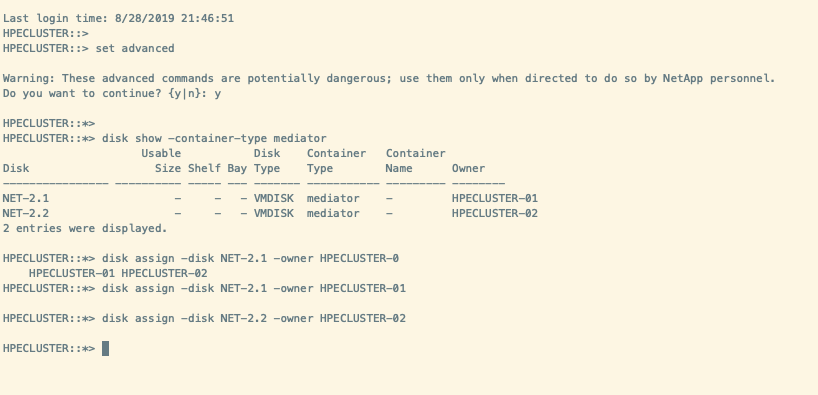Click HPECLUSTER-01 in the autocomplete suggestion line
This screenshot has height=395, width=818.
72,273
